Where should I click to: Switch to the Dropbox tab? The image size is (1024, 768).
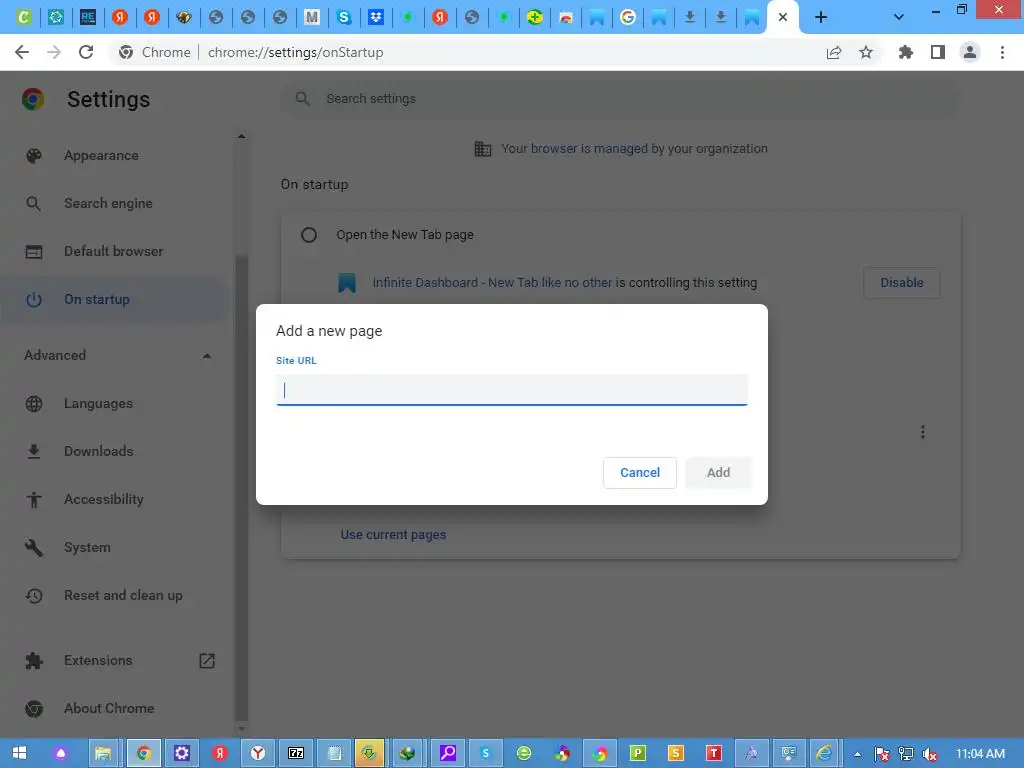point(376,18)
